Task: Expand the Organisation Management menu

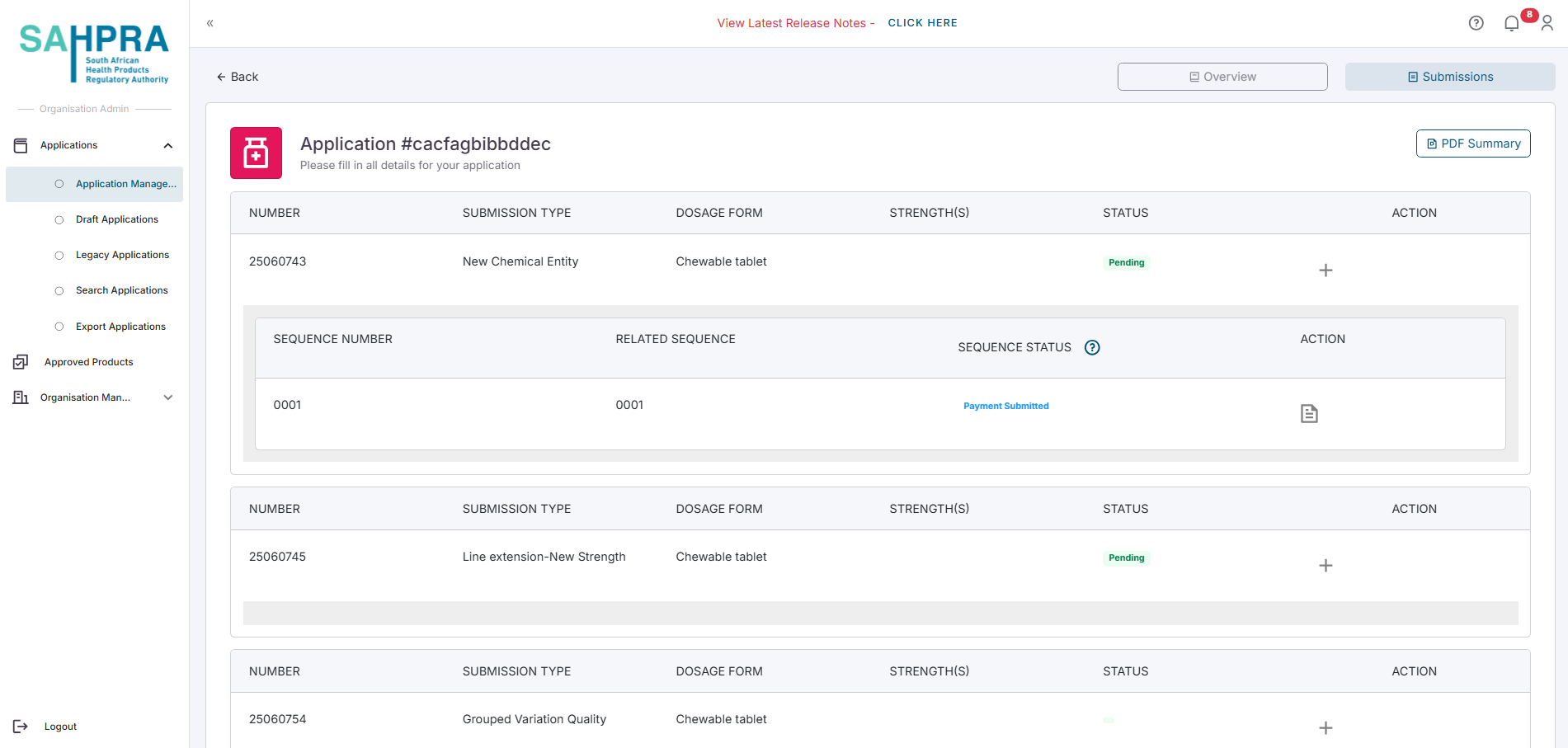Action: click(168, 398)
